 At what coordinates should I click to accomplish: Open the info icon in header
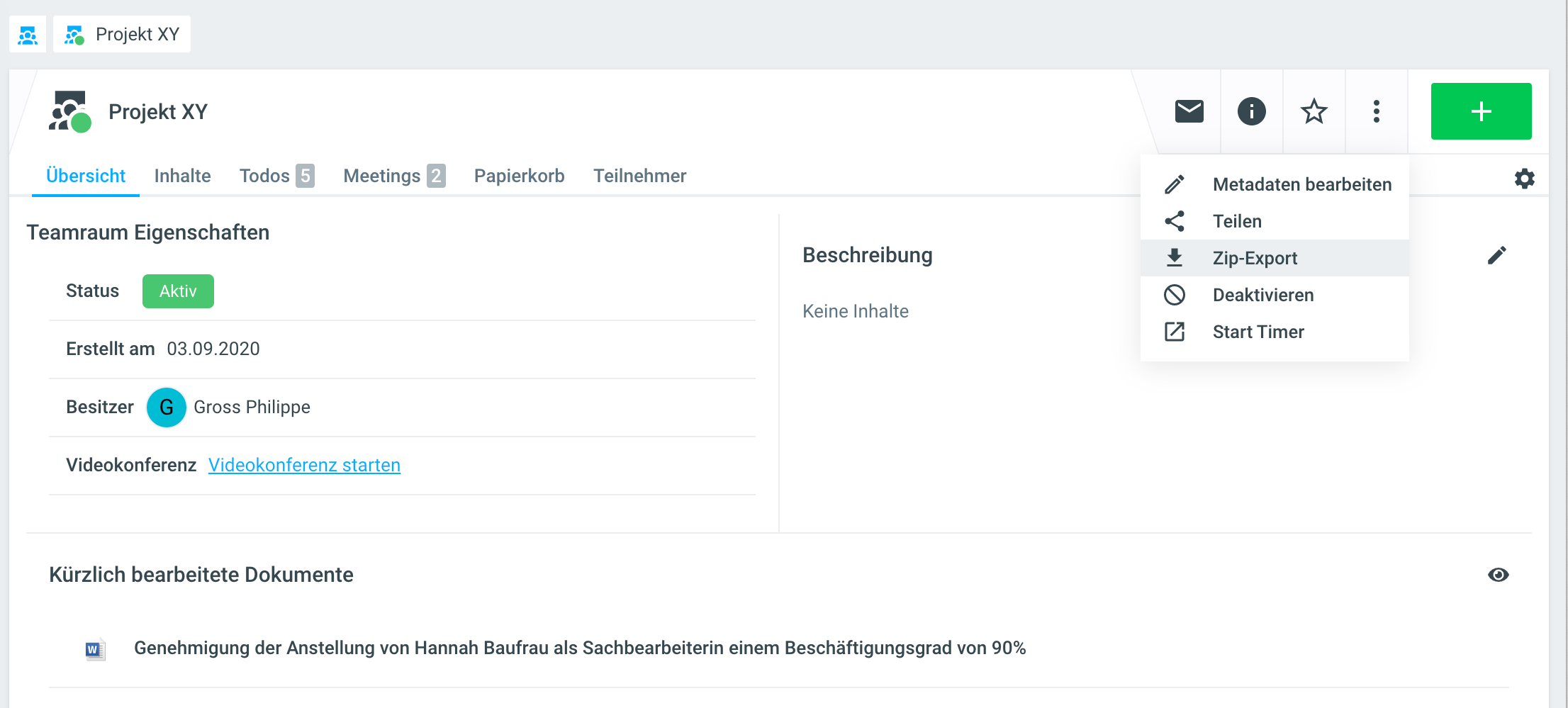[1251, 111]
